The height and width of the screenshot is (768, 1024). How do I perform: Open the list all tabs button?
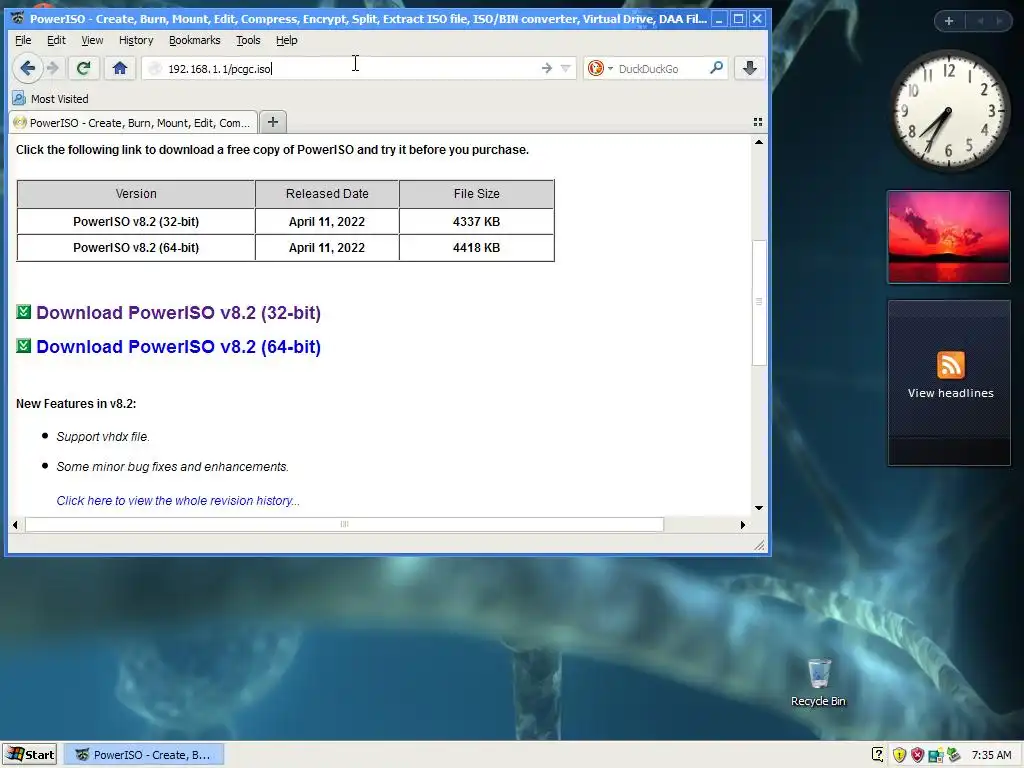tap(758, 122)
